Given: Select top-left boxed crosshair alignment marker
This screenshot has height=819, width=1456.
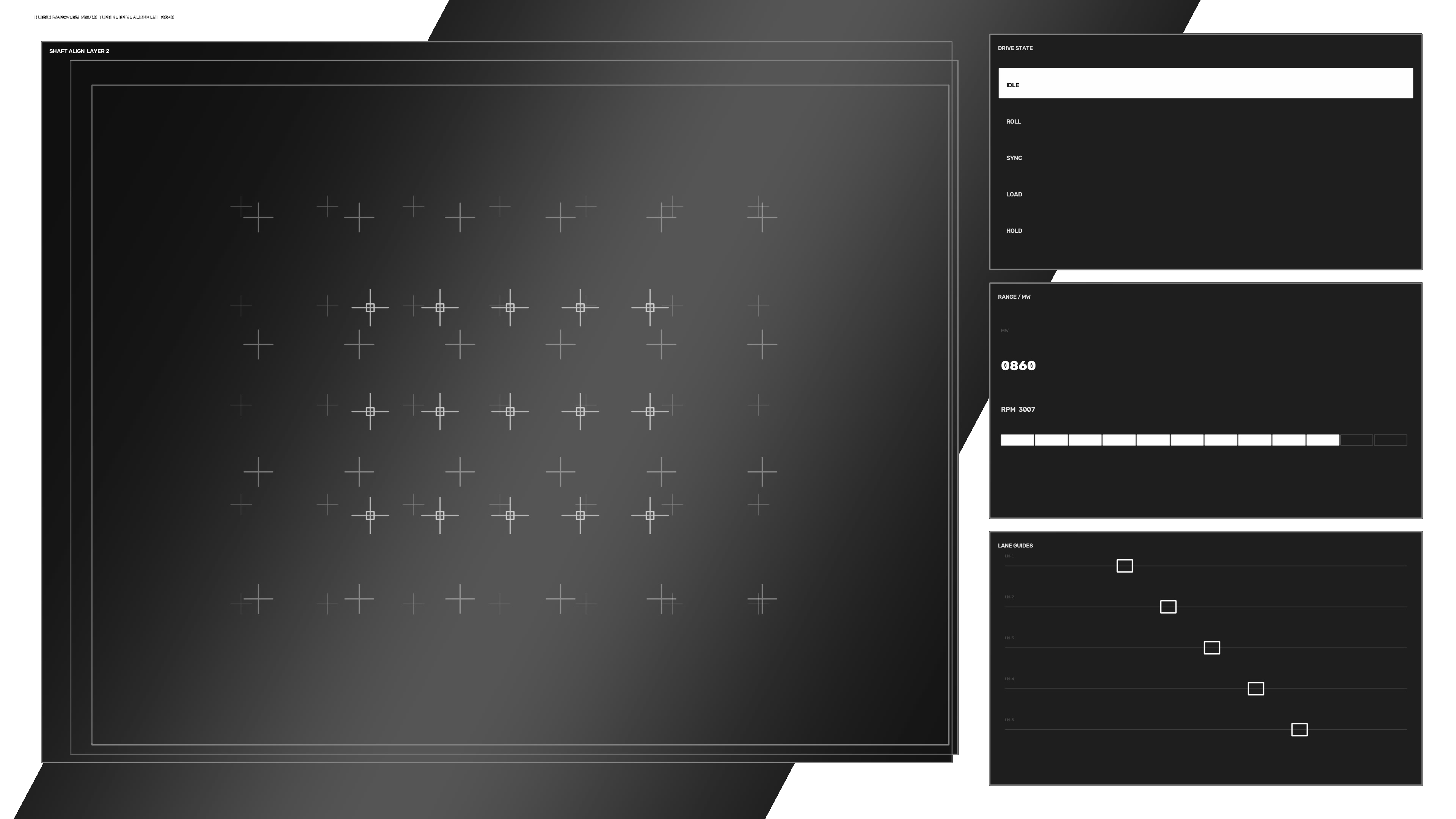Looking at the screenshot, I should (x=370, y=308).
